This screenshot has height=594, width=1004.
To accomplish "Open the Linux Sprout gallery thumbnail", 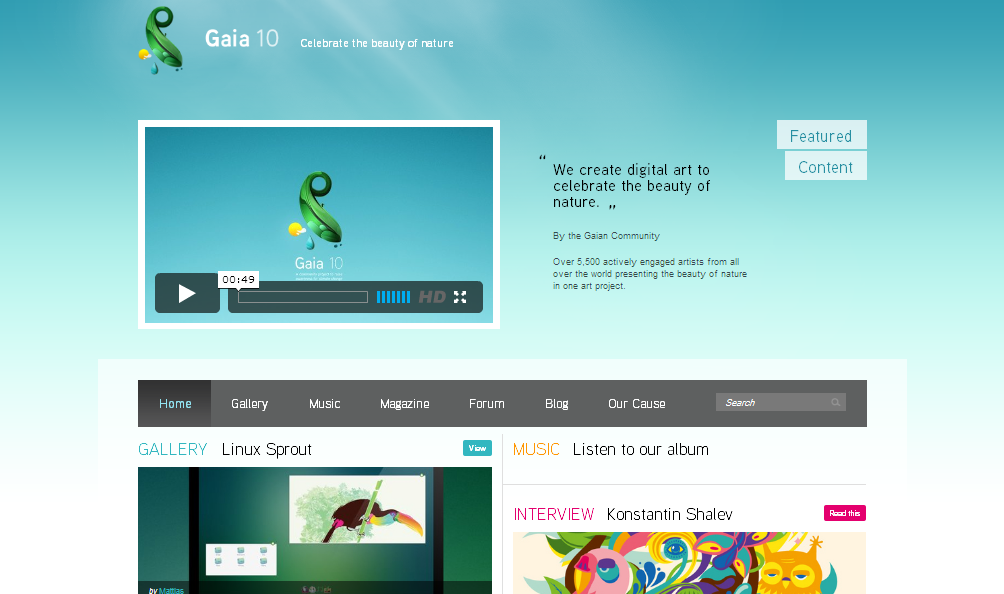I will (x=315, y=531).
